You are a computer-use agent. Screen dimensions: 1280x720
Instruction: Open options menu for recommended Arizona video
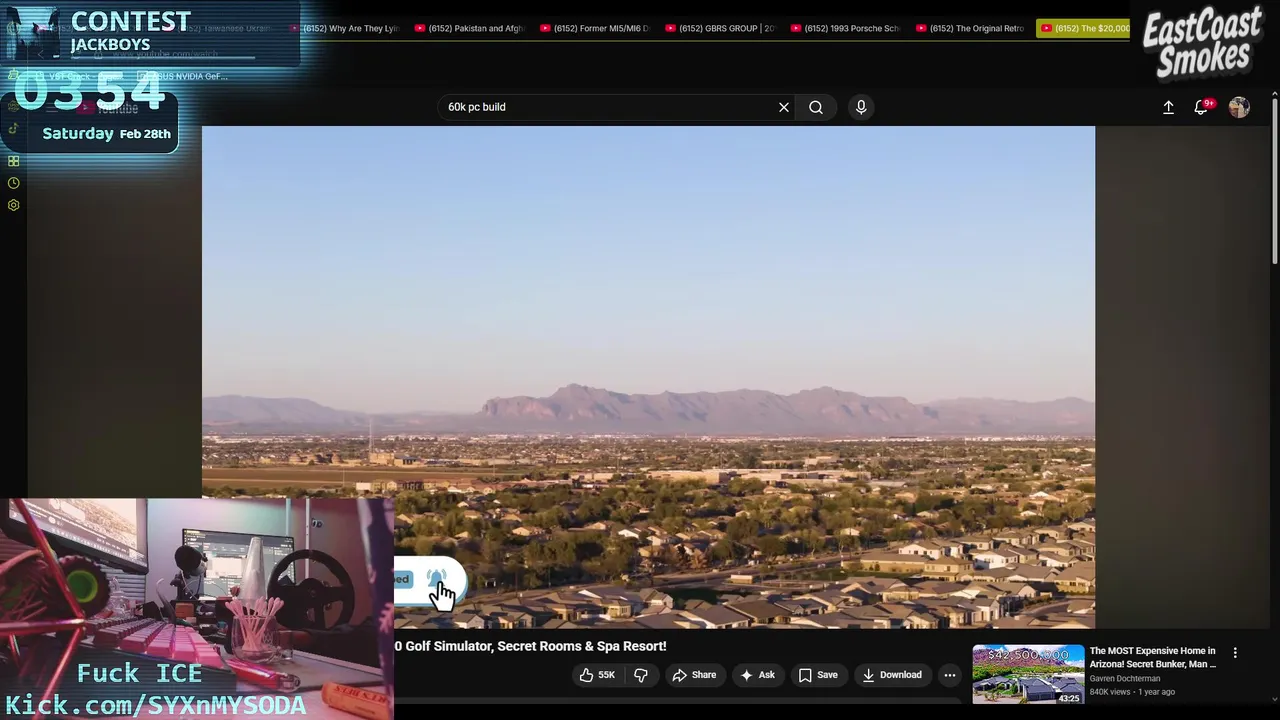pyautogui.click(x=1235, y=652)
